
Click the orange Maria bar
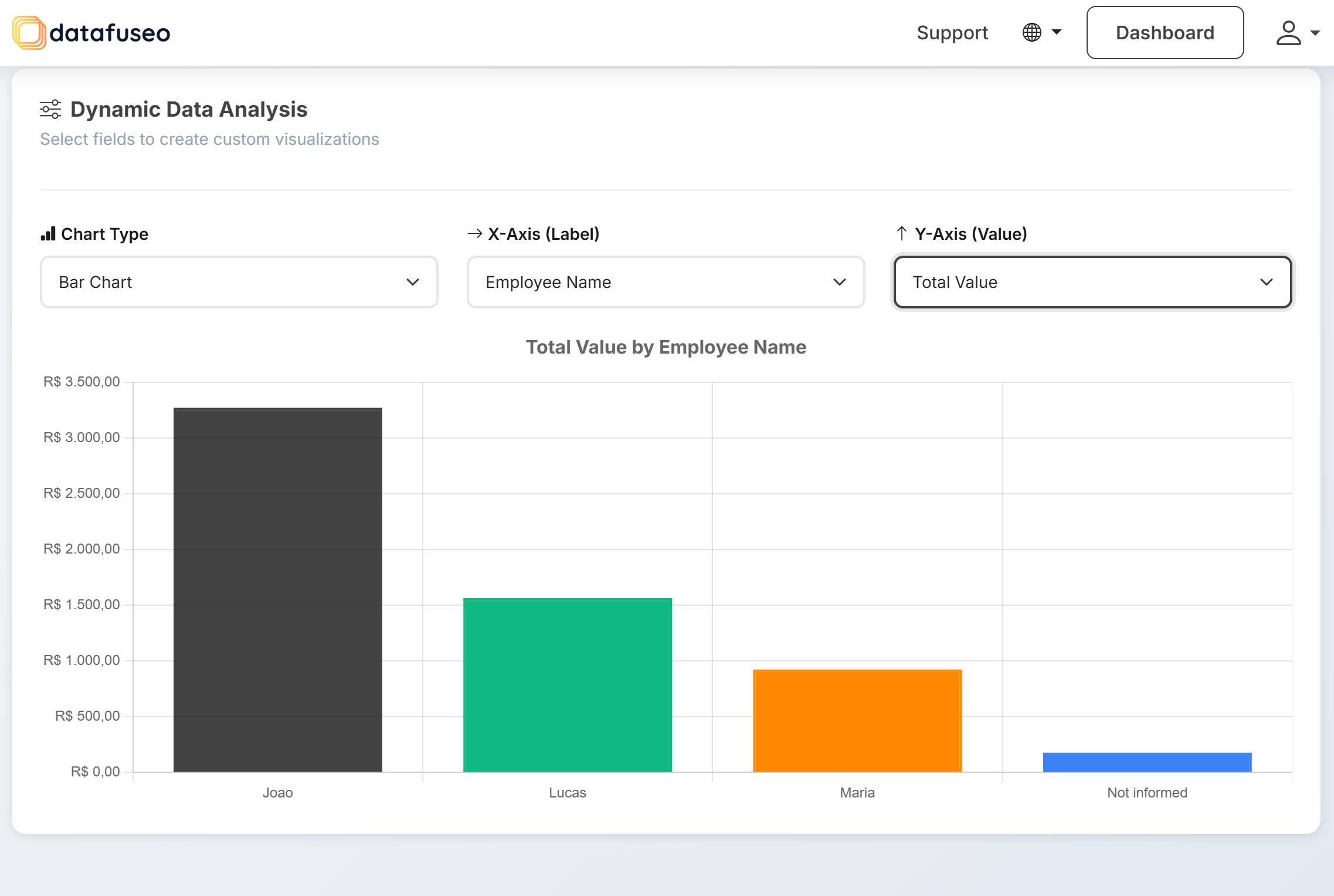click(857, 720)
